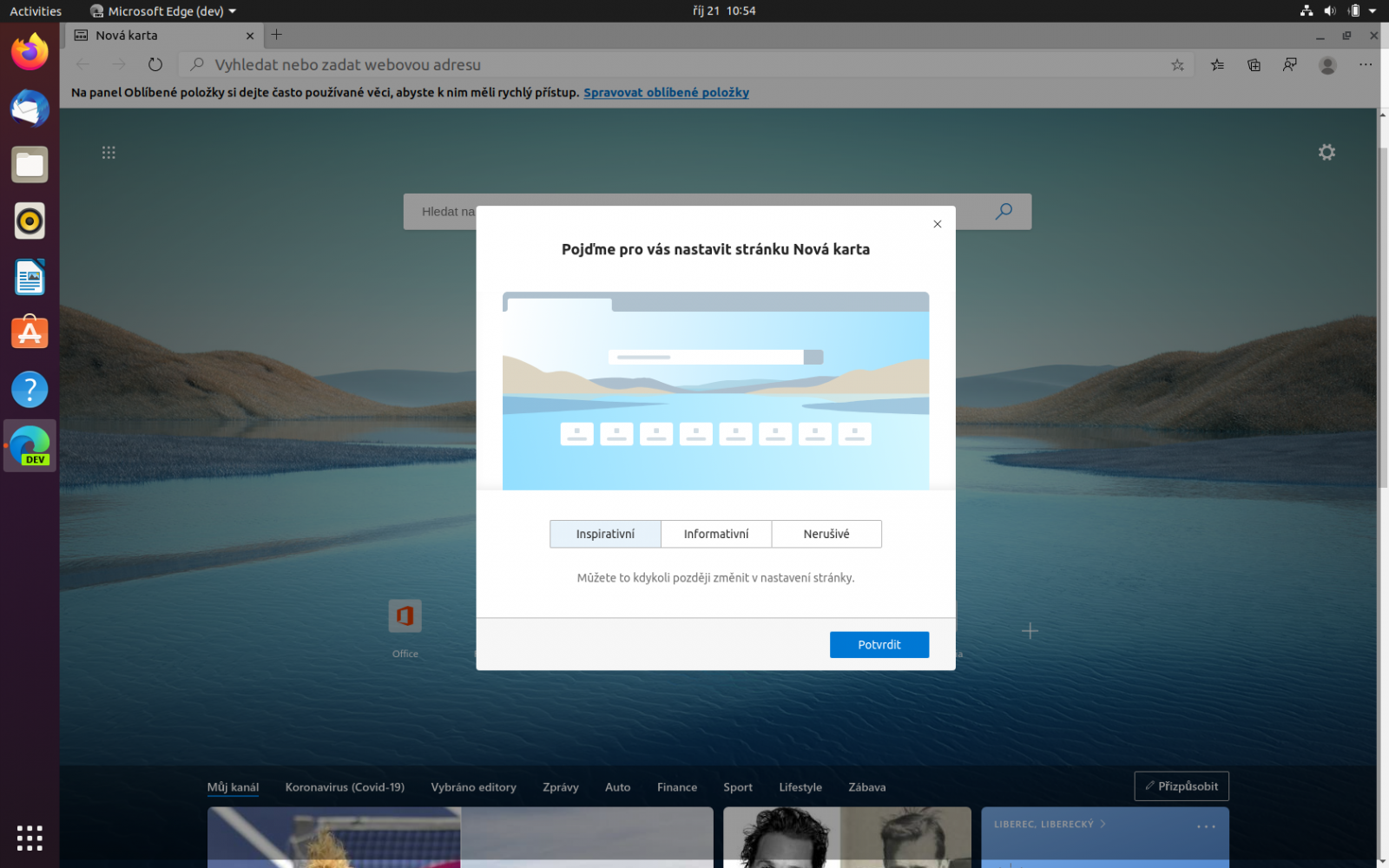Keep the Inspirativní layout selected

click(x=605, y=534)
